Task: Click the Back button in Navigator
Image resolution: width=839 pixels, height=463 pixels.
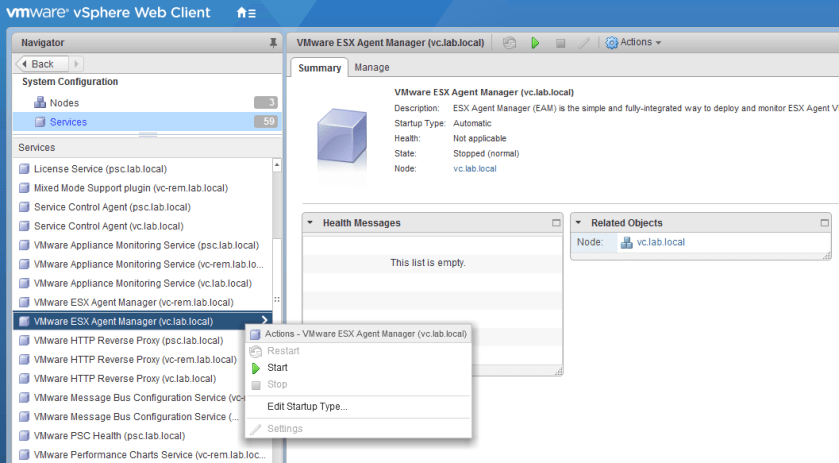Action: pyautogui.click(x=36, y=64)
